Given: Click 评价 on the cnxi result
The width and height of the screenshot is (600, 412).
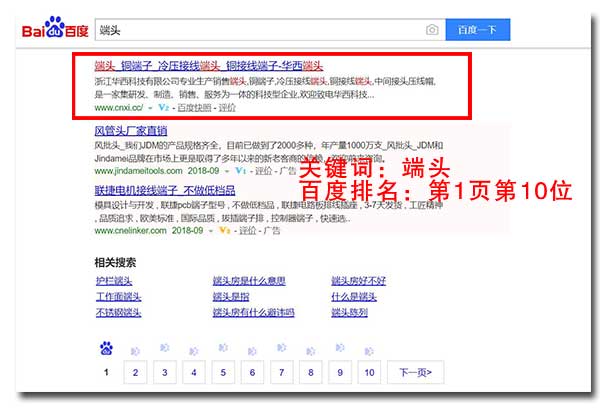Looking at the screenshot, I should [227, 108].
